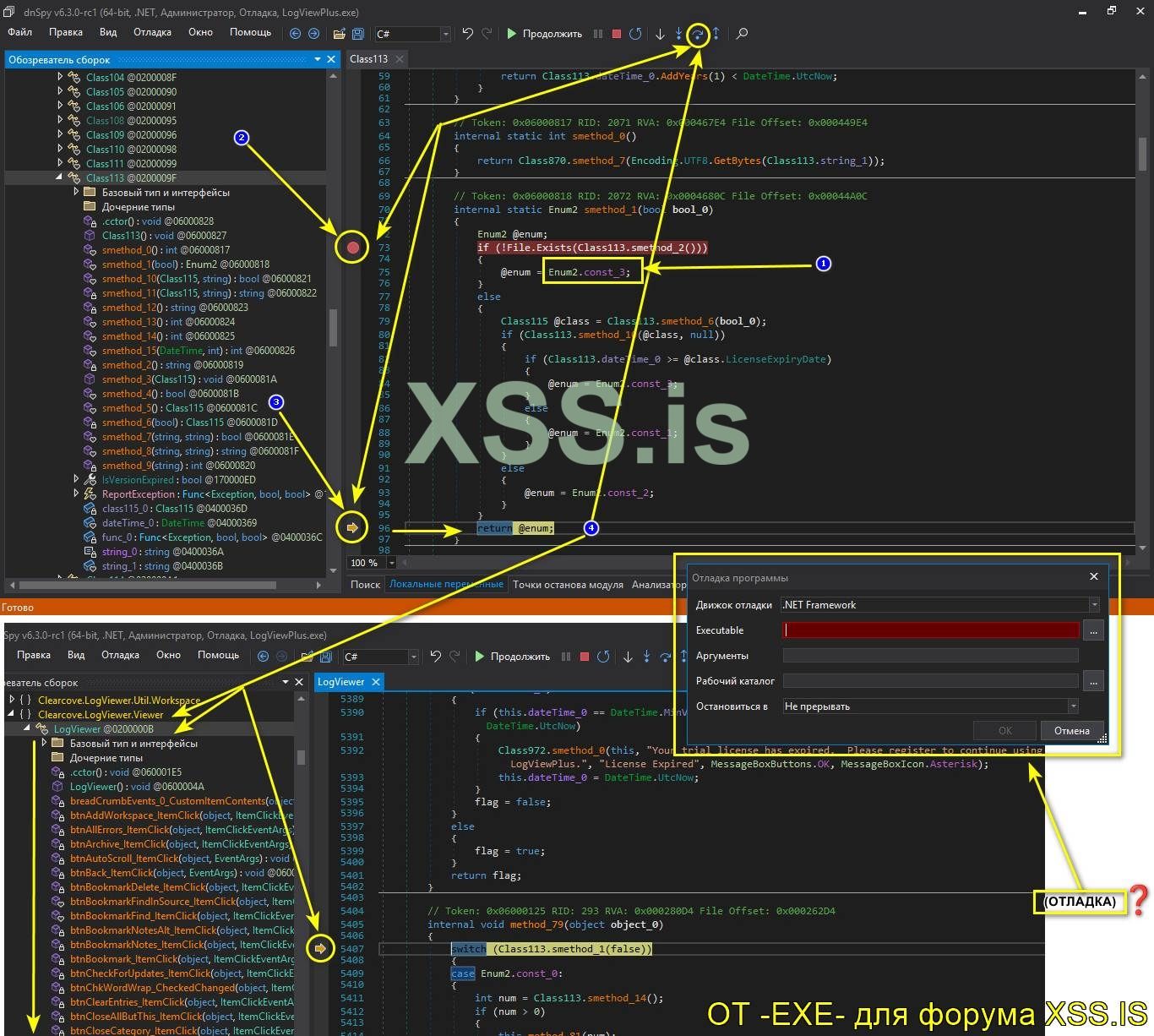
Task: Step Out using upper toolbar up-arrow icon
Action: pos(716,34)
